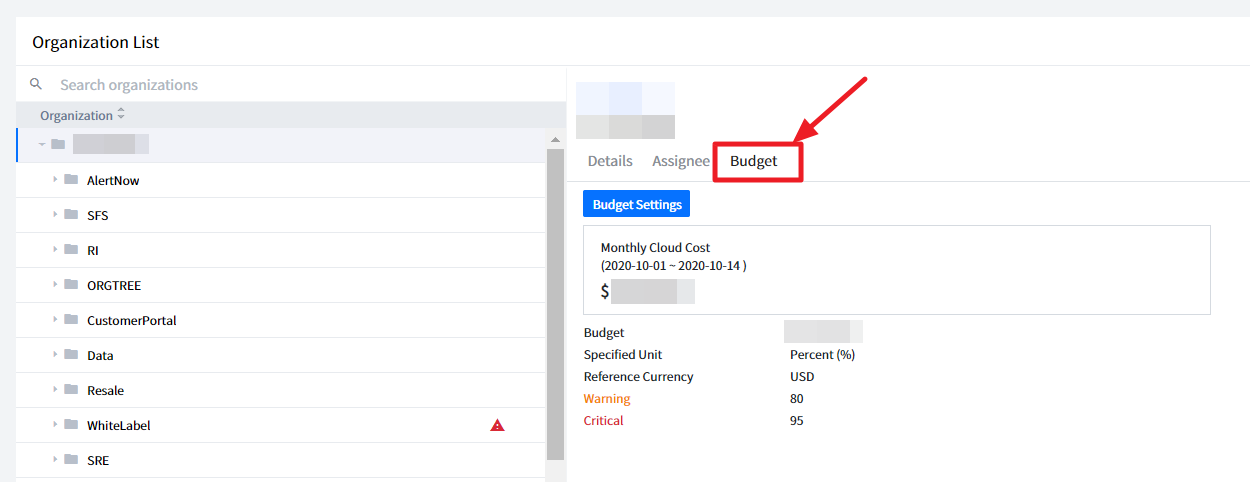This screenshot has width=1250, height=482.
Task: Select the Budget tab
Action: pyautogui.click(x=753, y=161)
